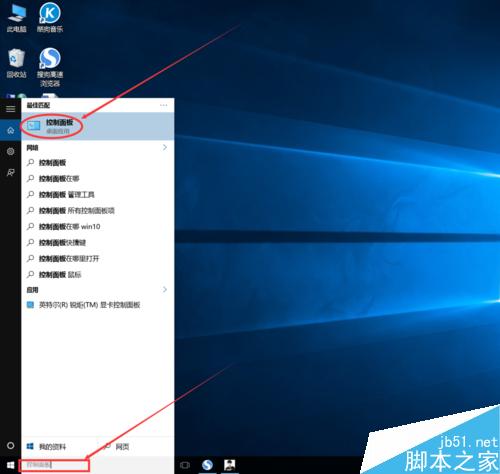Screen dimensions: 500x474
Task: Open the three-dots more options in search panel
Action: [x=163, y=105]
